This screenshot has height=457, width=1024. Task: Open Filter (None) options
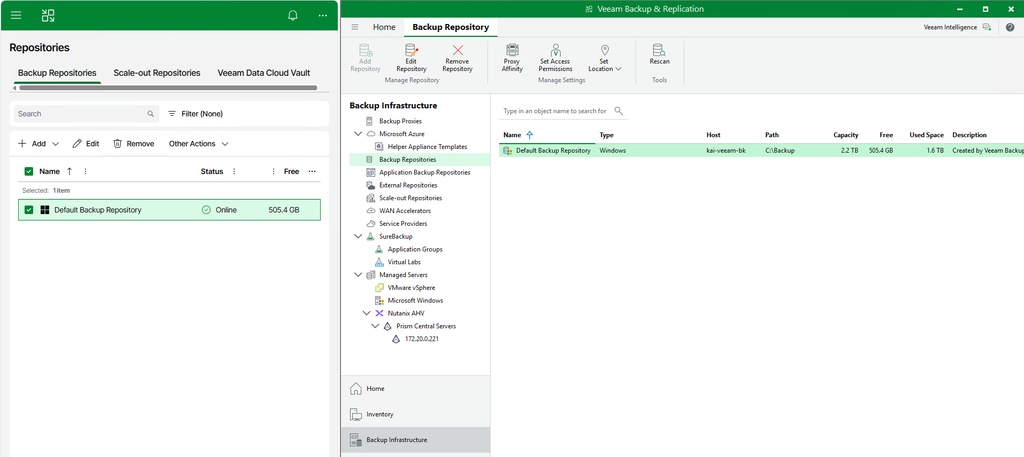pyautogui.click(x=195, y=114)
